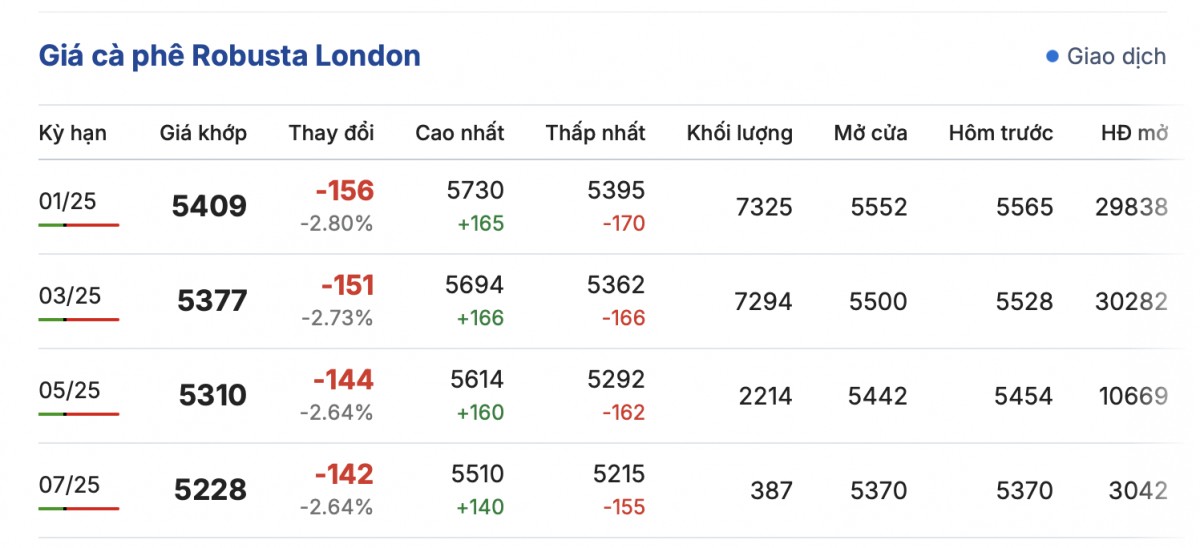Open the 03/25 contract row

pos(69,296)
